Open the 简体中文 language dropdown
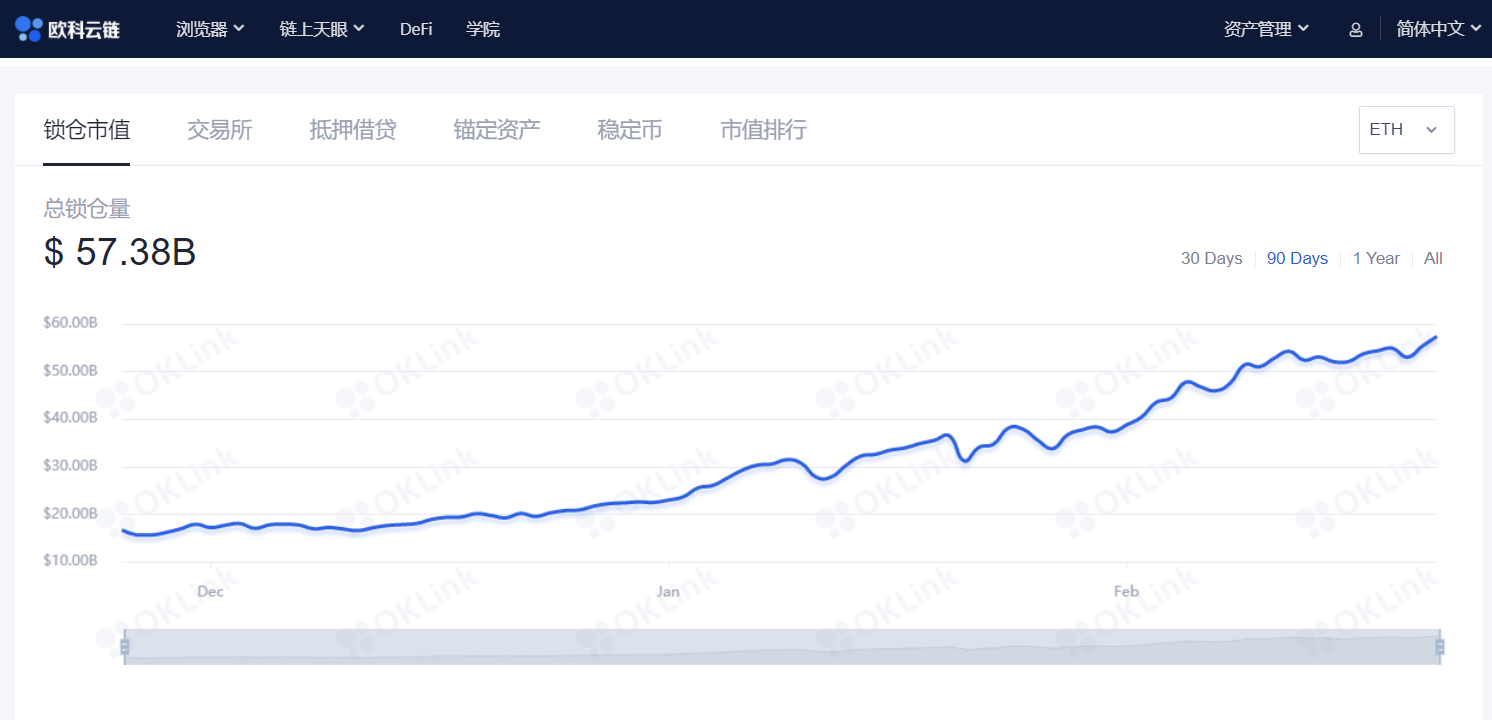Image resolution: width=1492 pixels, height=720 pixels. coord(1438,29)
